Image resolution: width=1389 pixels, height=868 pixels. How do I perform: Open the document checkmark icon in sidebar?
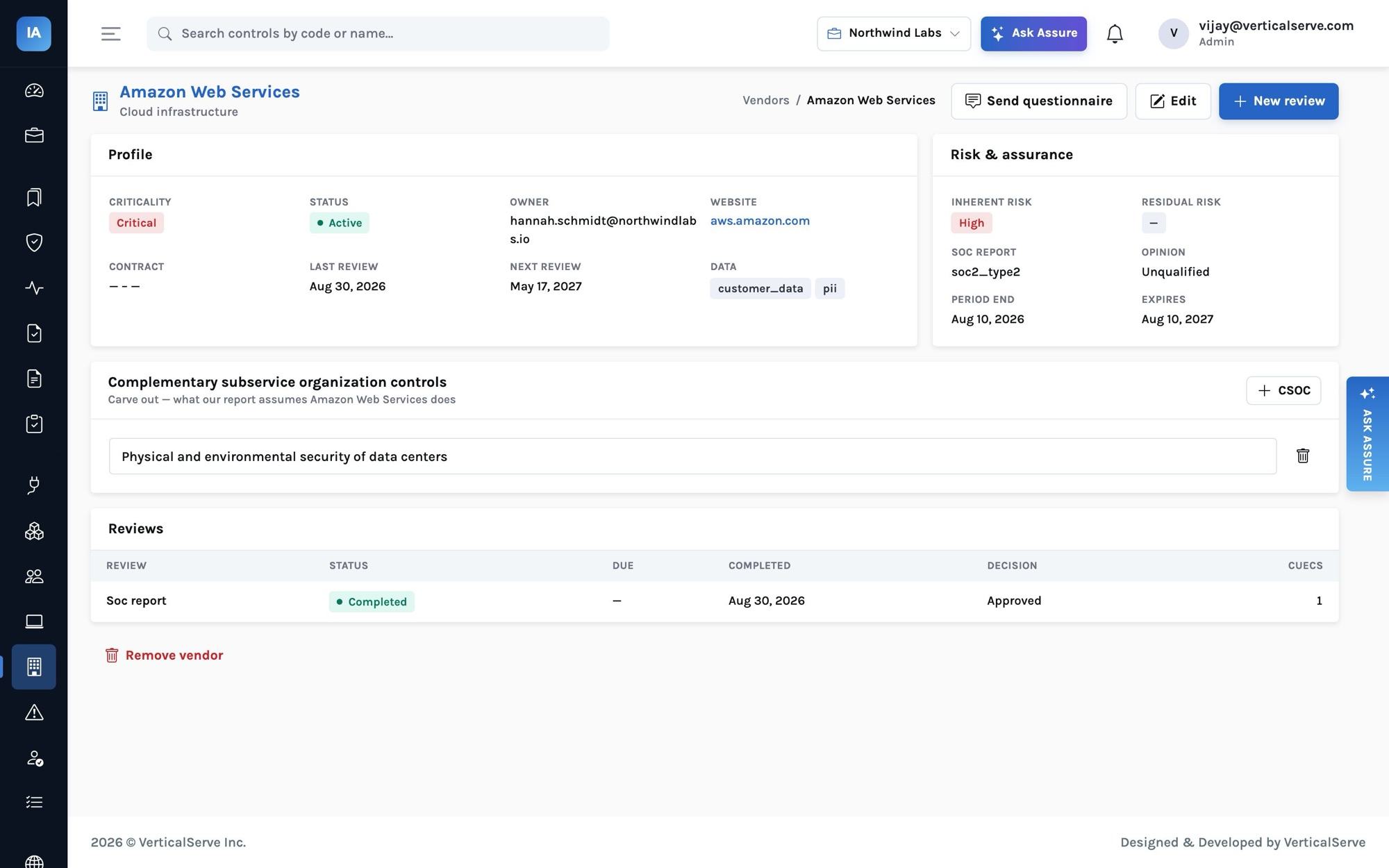point(34,333)
